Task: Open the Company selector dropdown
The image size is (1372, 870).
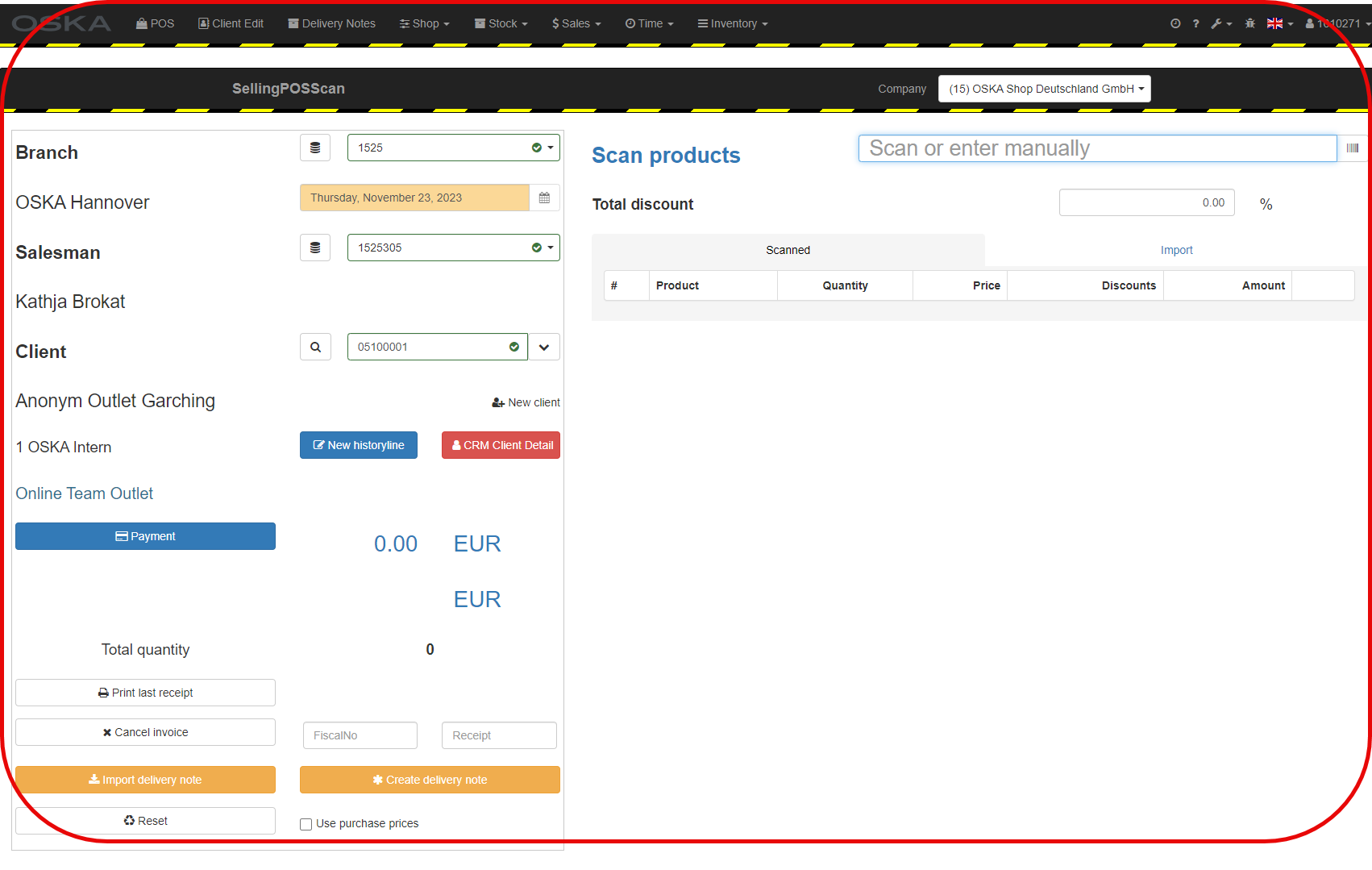Action: [x=1045, y=89]
